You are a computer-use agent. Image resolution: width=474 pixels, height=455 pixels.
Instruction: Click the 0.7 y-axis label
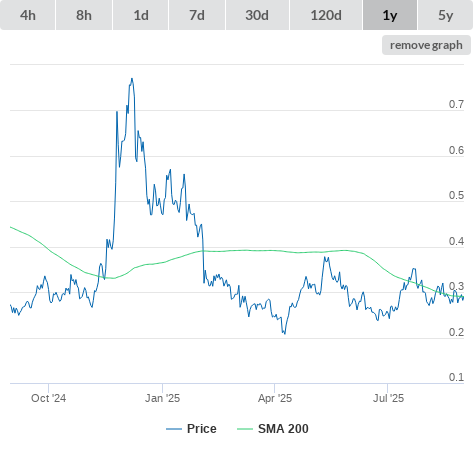tap(456, 104)
